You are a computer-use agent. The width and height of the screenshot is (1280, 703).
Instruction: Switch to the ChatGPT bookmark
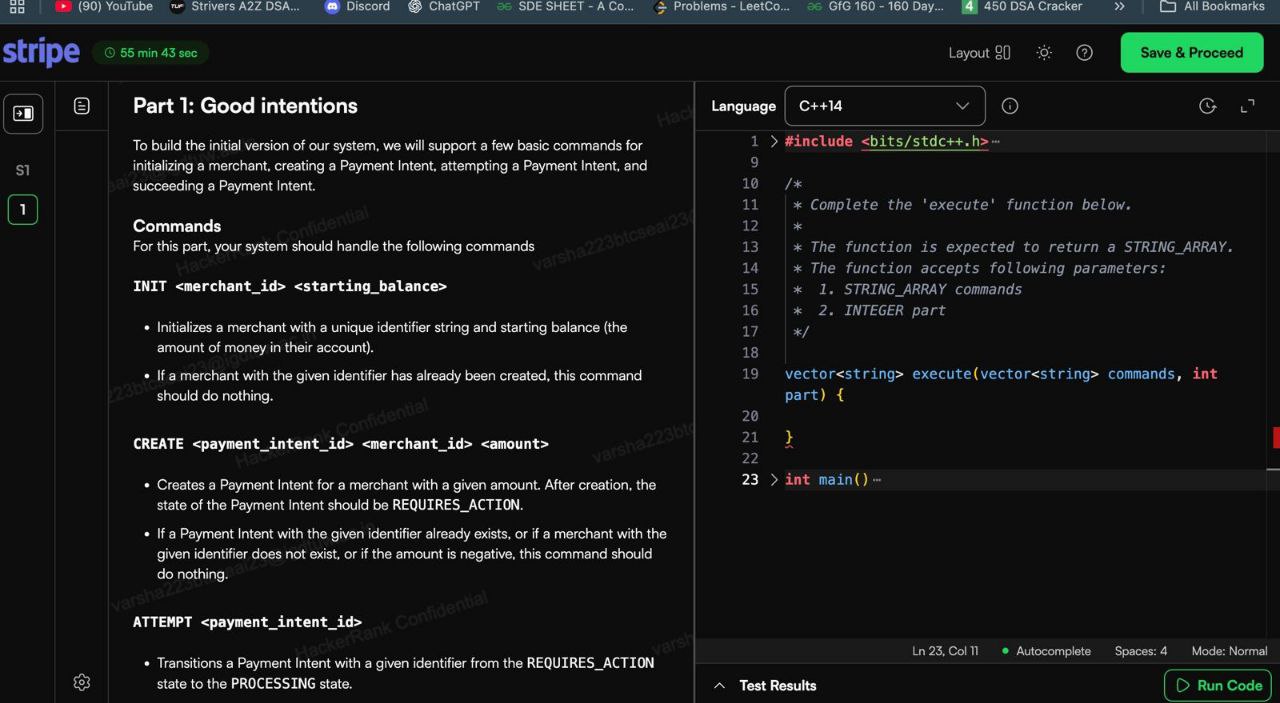pyautogui.click(x=443, y=6)
